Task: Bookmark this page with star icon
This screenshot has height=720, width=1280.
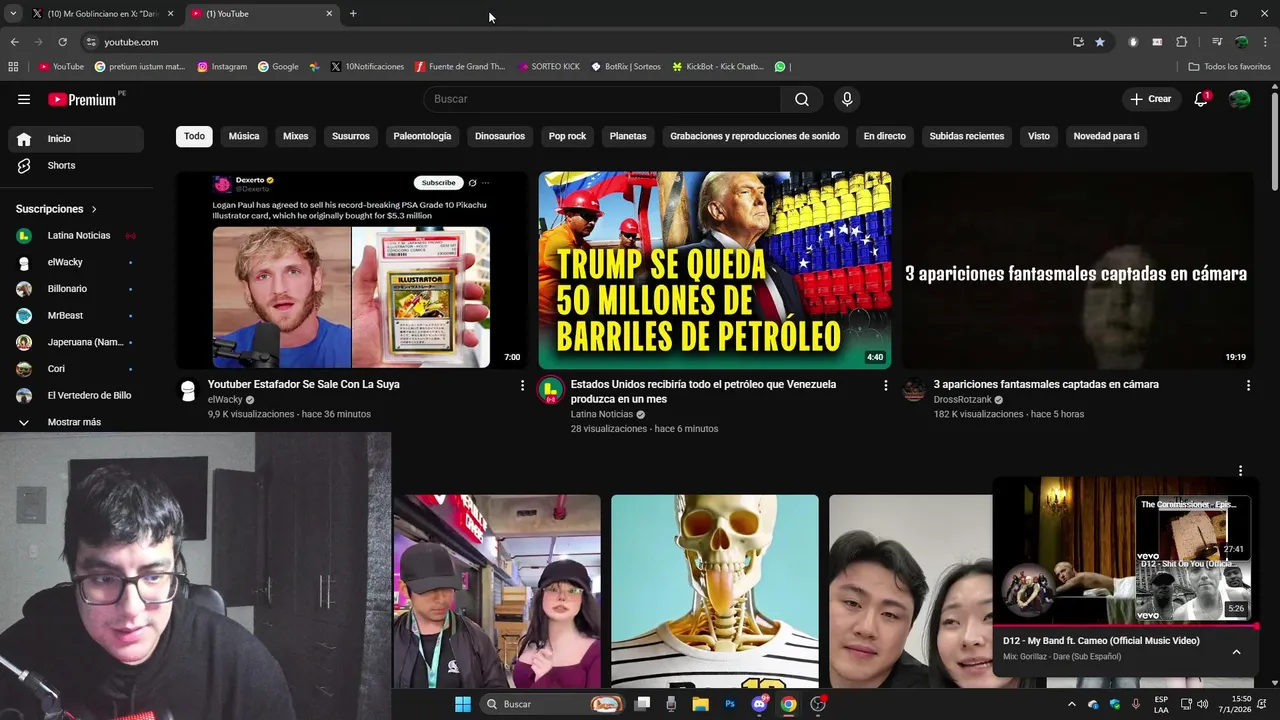Action: pyautogui.click(x=1100, y=42)
